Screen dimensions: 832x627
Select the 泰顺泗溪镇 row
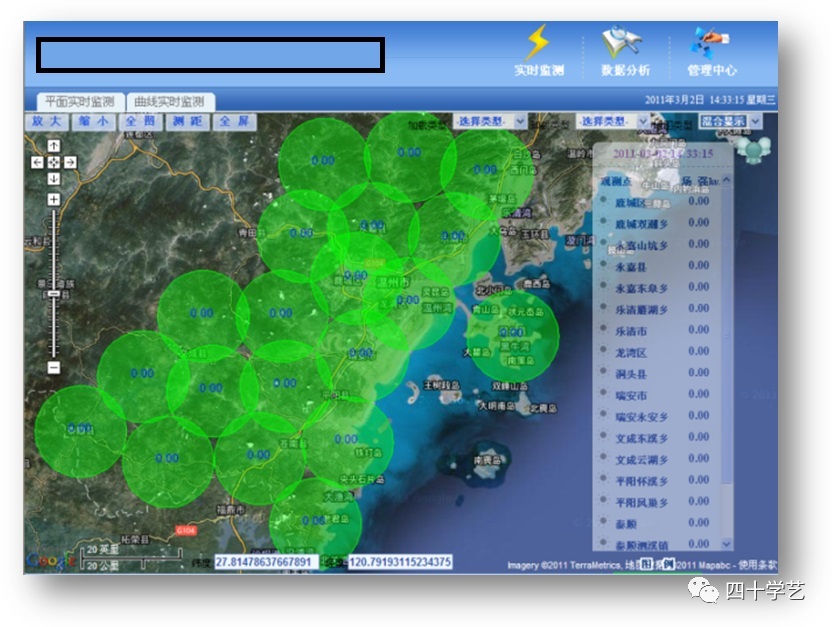[658, 544]
